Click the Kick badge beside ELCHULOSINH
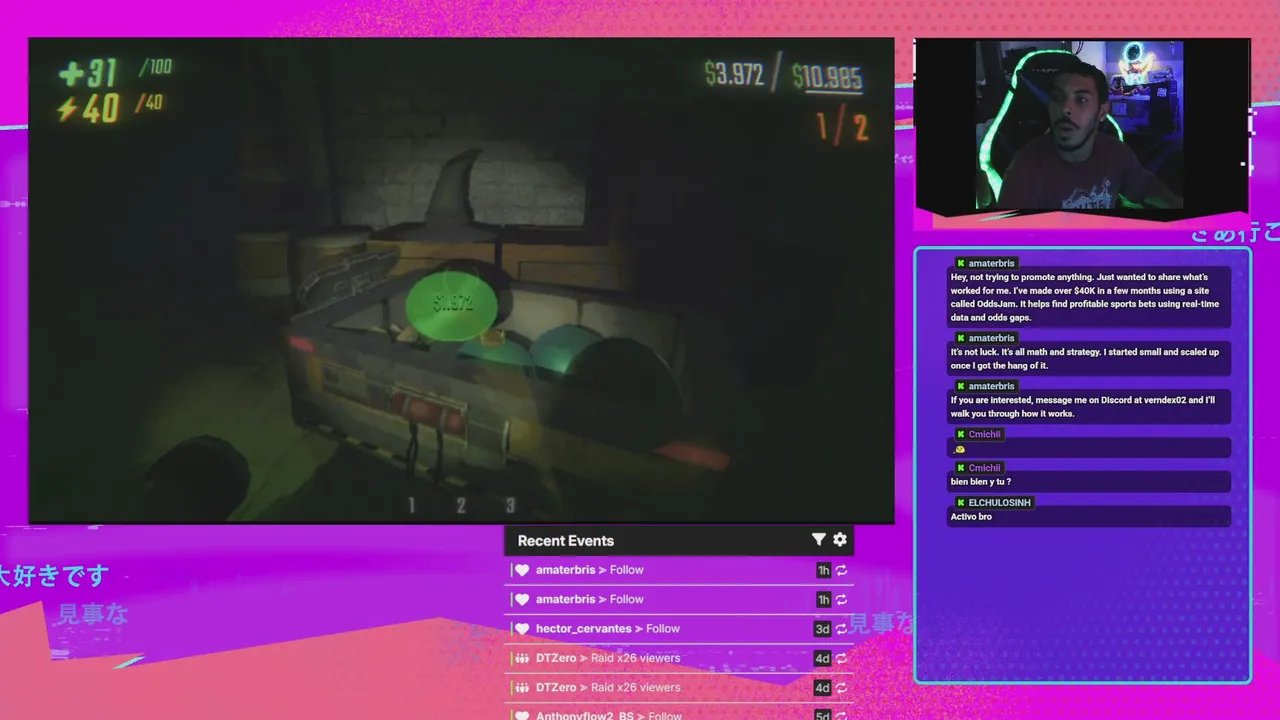This screenshot has height=720, width=1280. (961, 503)
